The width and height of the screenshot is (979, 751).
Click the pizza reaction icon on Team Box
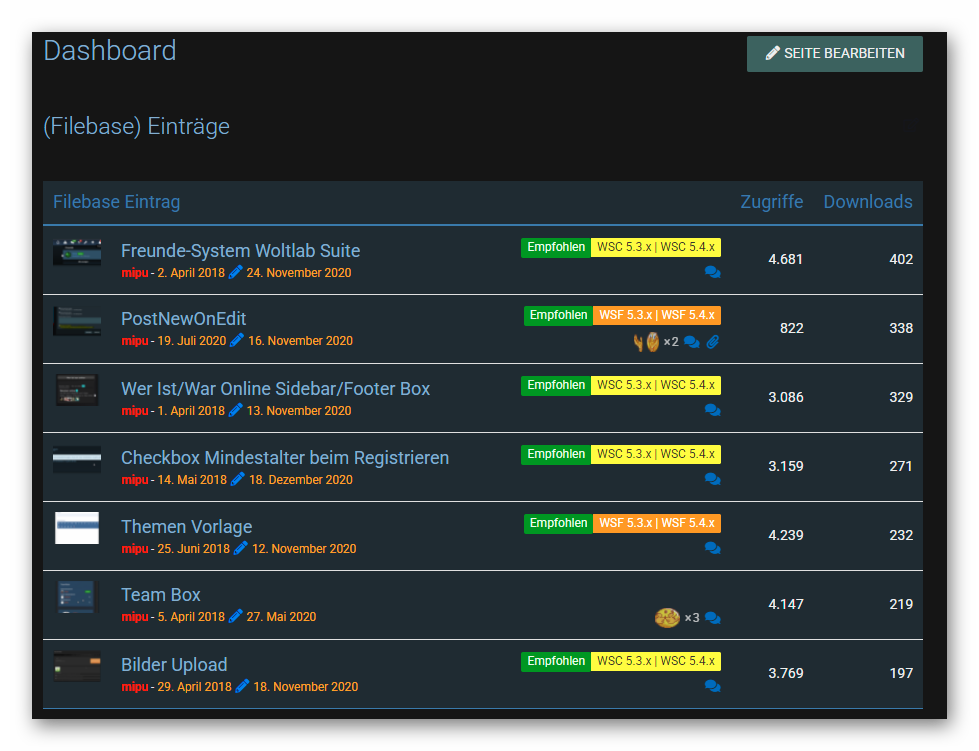[x=667, y=618]
